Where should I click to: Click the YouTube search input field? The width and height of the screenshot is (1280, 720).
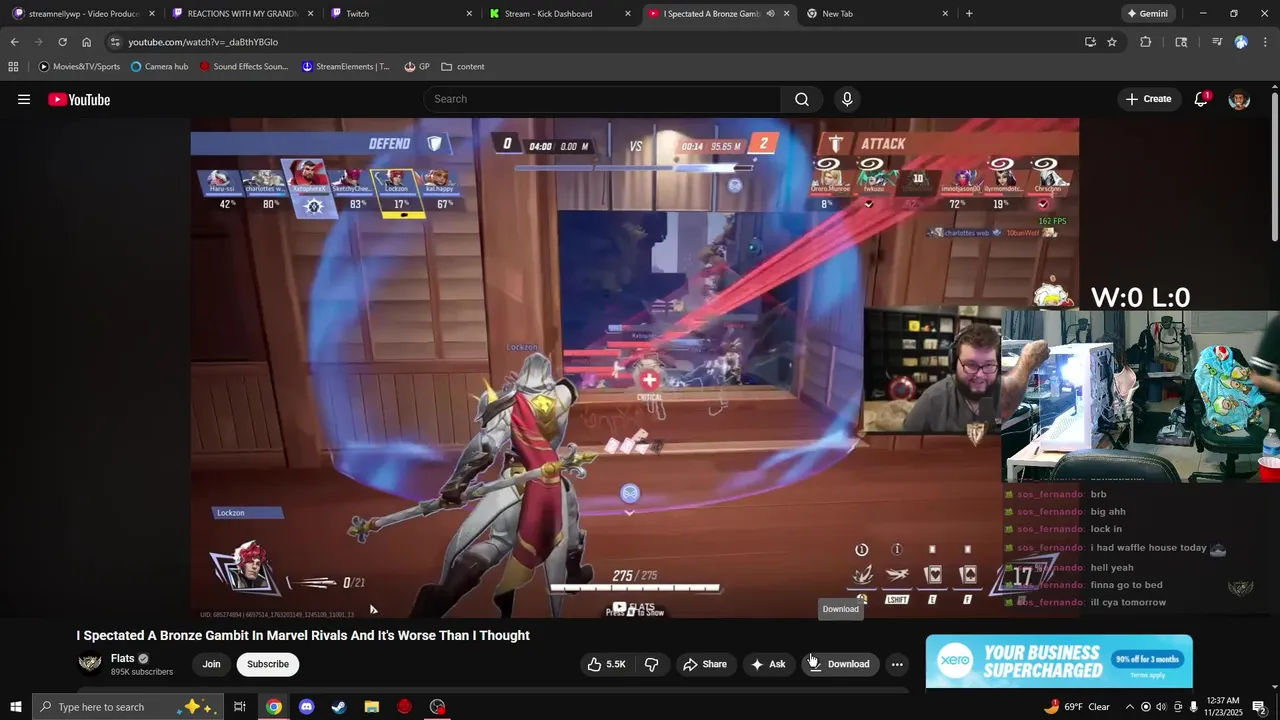coord(602,99)
